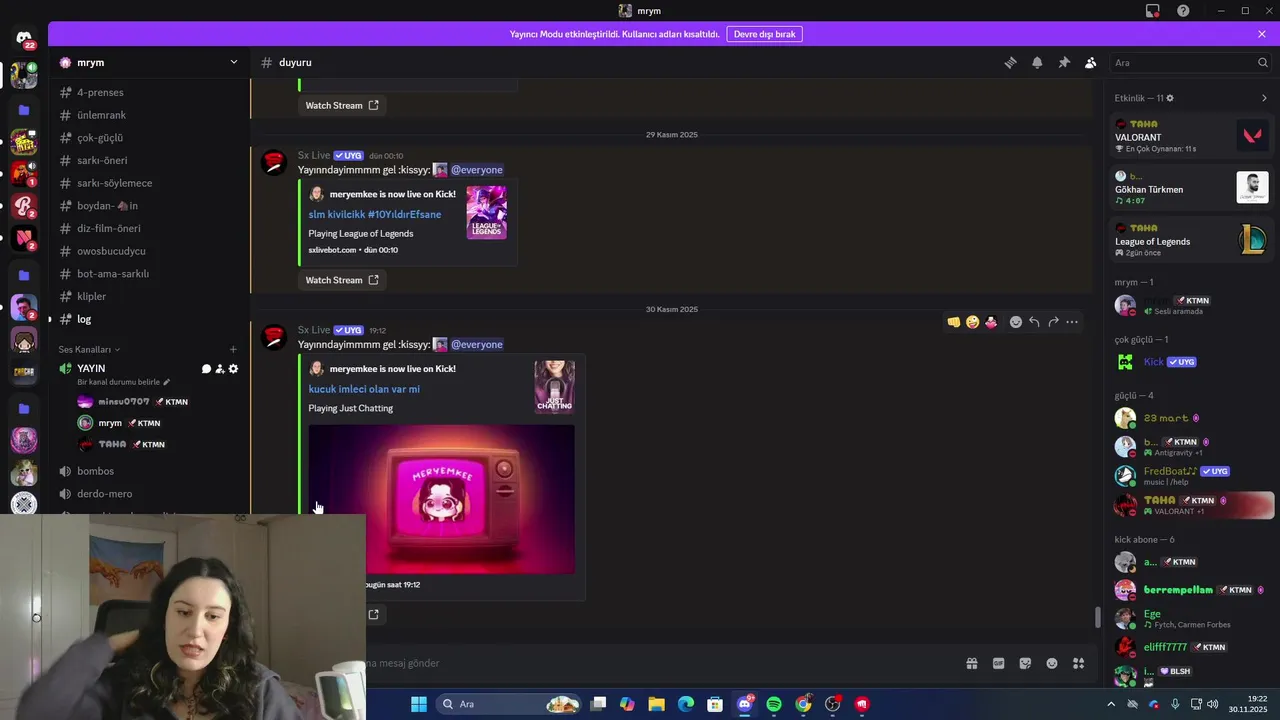Open the gift icon in message bar
The height and width of the screenshot is (720, 1280).
pos(971,663)
